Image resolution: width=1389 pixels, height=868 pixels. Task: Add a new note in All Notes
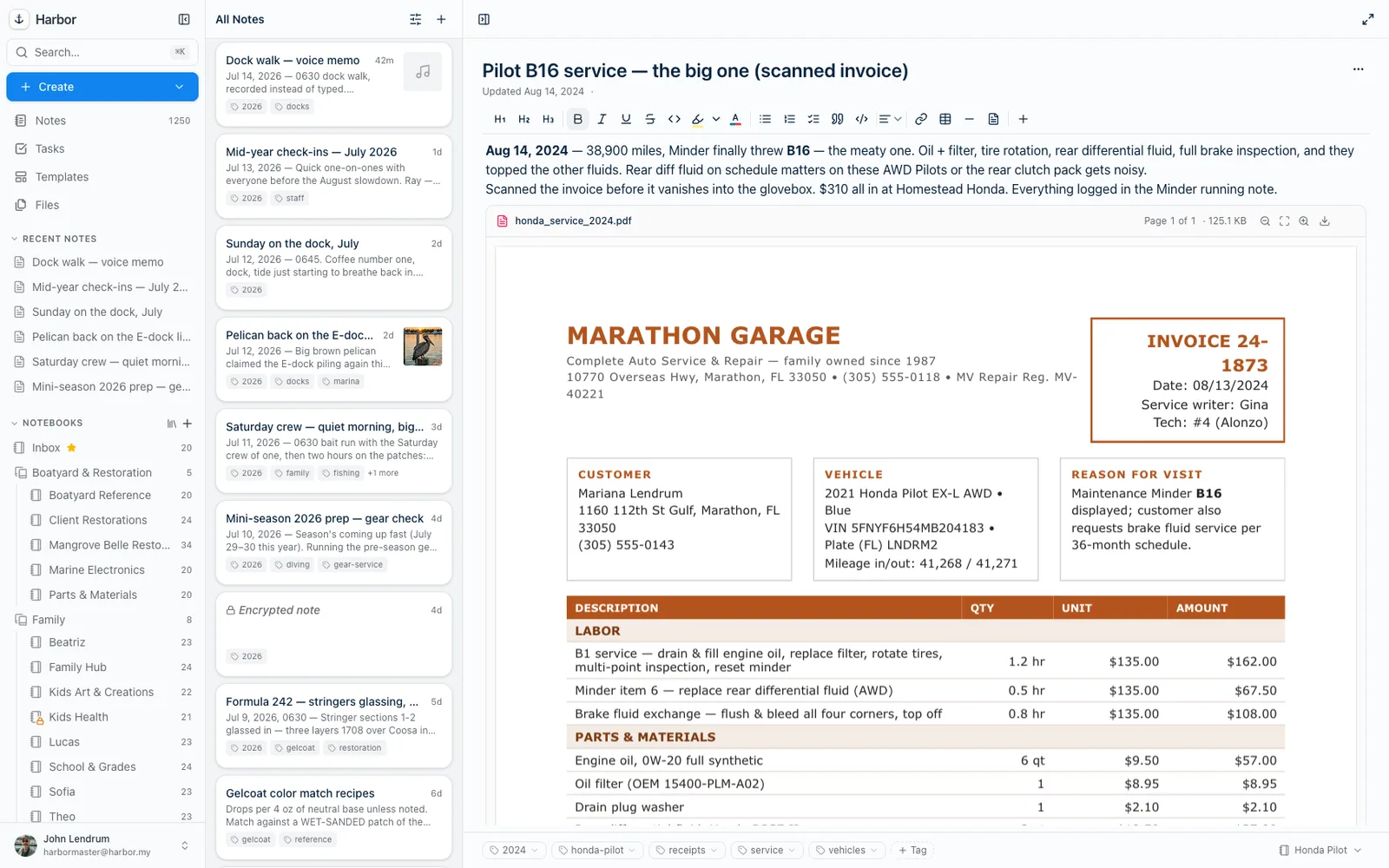click(x=441, y=19)
